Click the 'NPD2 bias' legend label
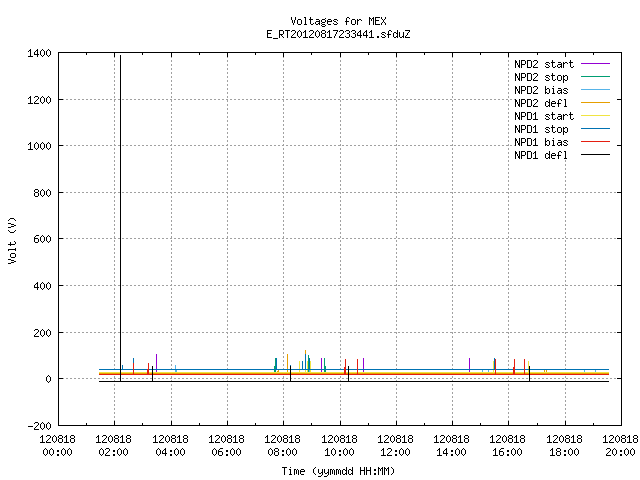 click(541, 90)
